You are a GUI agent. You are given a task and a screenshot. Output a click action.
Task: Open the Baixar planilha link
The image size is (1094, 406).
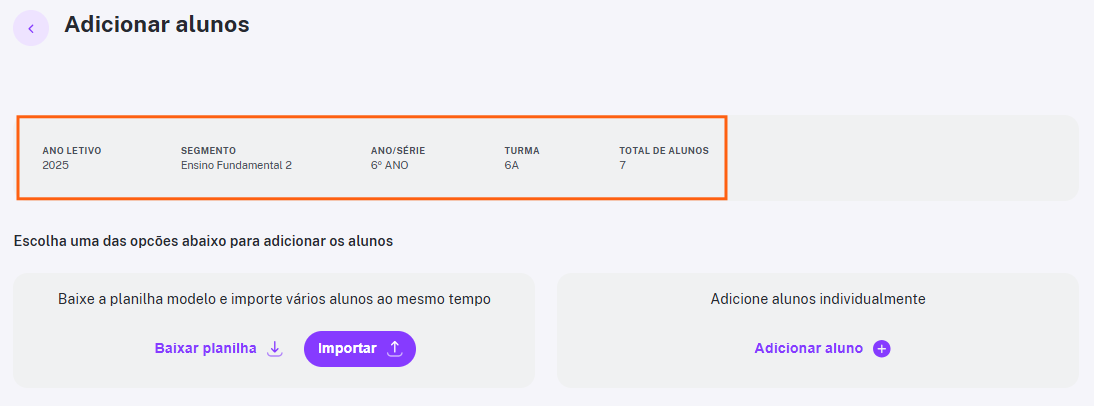point(206,349)
